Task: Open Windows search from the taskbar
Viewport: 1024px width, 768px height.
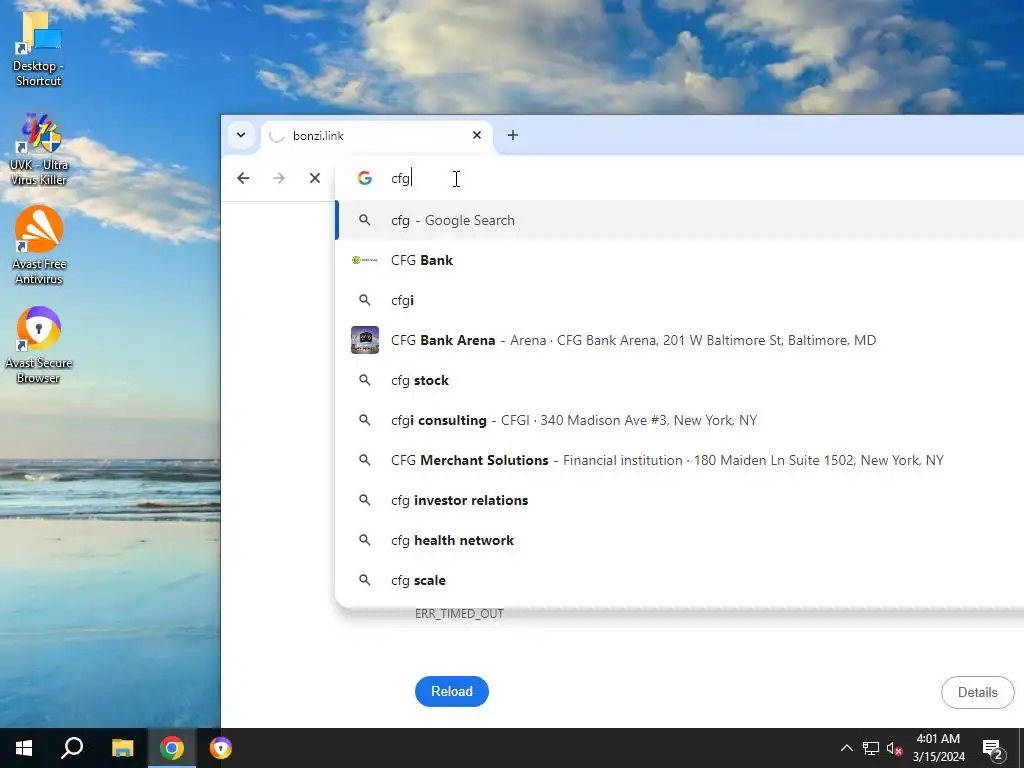Action: click(72, 748)
